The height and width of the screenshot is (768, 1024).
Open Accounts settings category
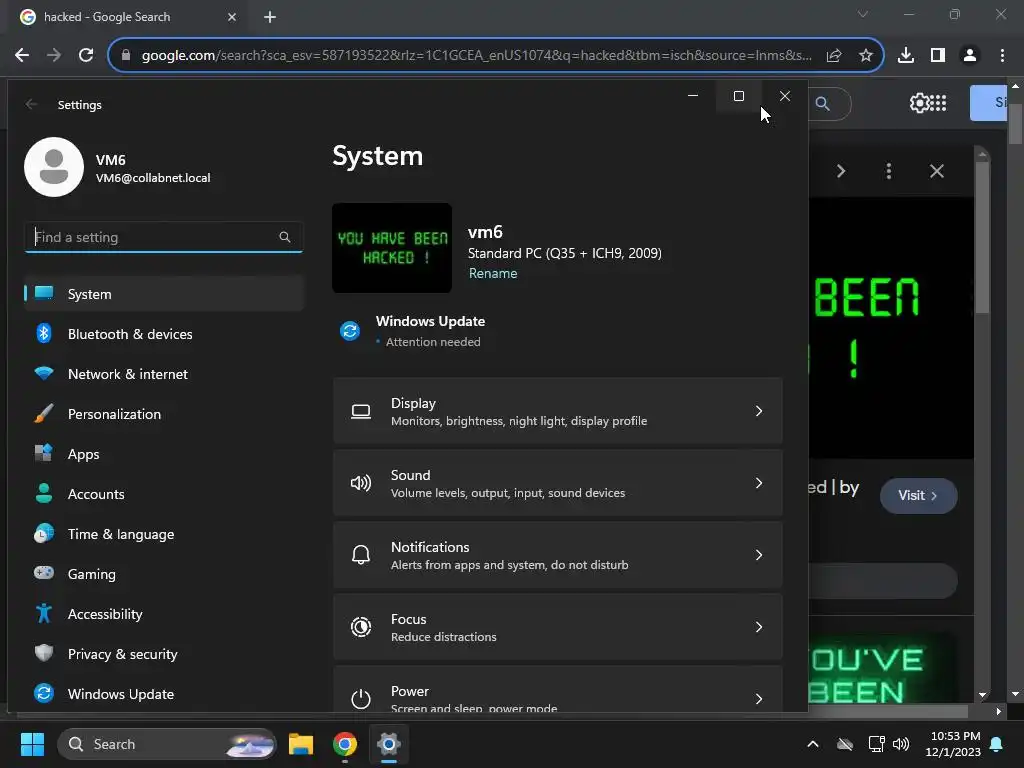point(164,494)
